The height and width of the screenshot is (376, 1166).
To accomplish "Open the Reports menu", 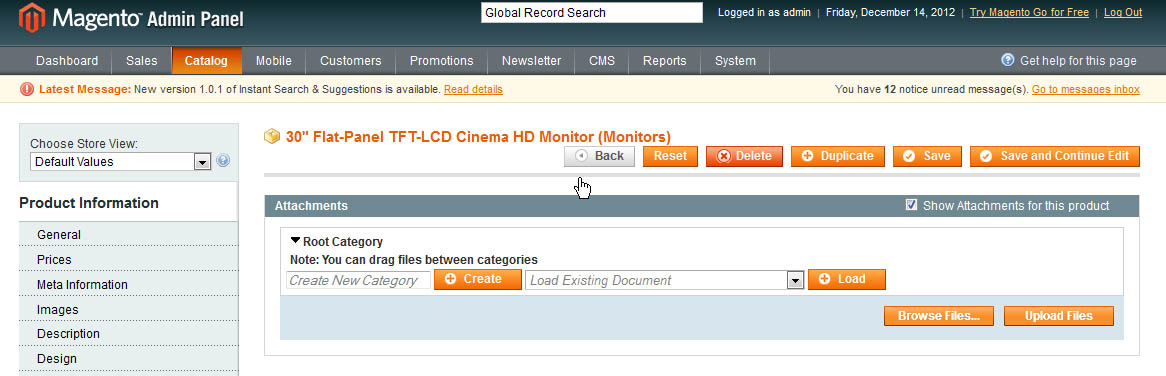I will tap(665, 61).
